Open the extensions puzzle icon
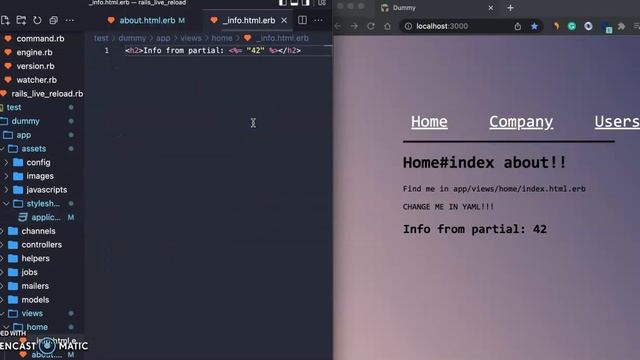This screenshot has height=360, width=640. tap(621, 26)
